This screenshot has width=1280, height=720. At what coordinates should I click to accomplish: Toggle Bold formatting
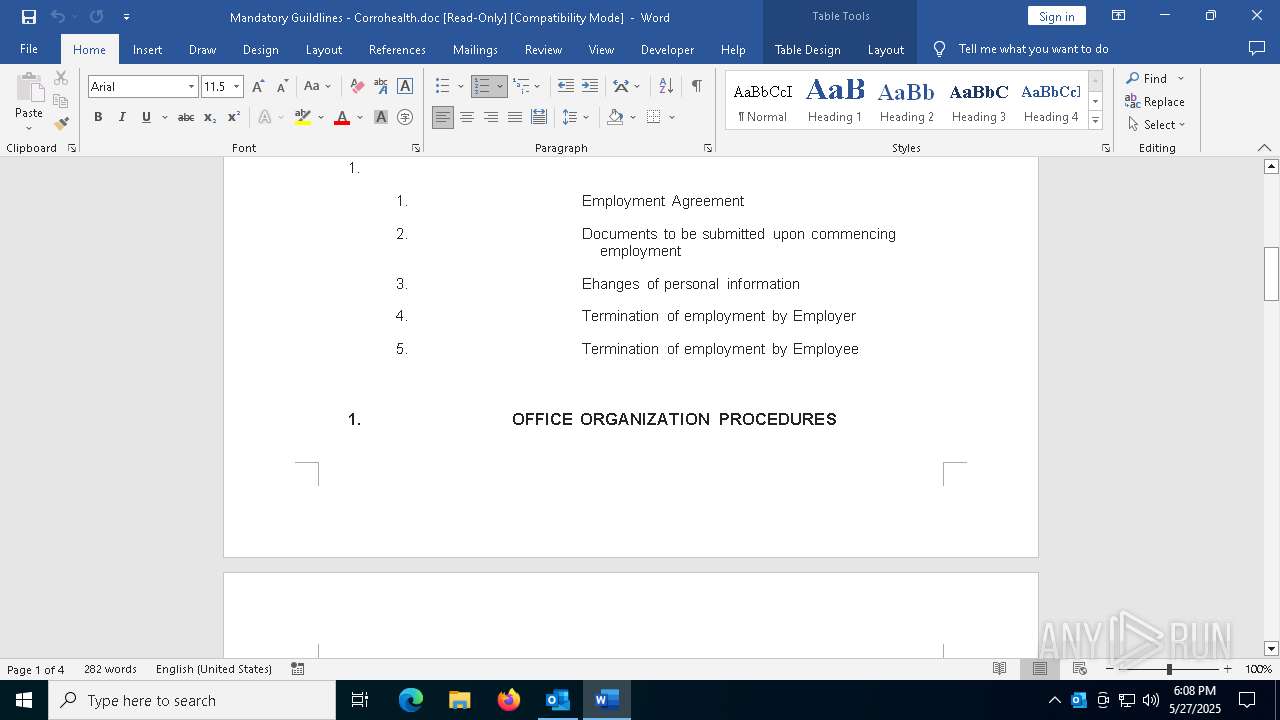click(98, 117)
